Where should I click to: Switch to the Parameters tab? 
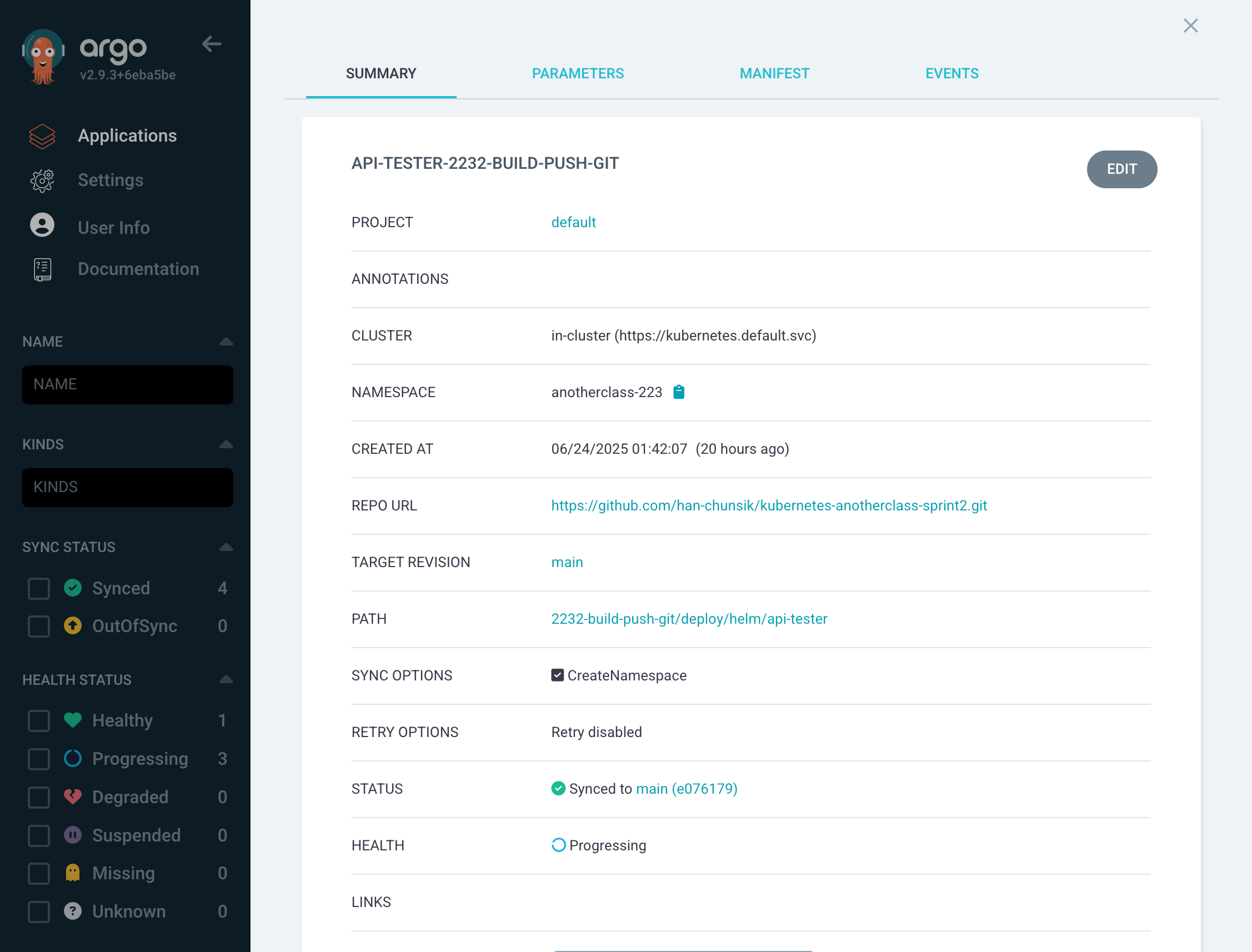pyautogui.click(x=577, y=74)
